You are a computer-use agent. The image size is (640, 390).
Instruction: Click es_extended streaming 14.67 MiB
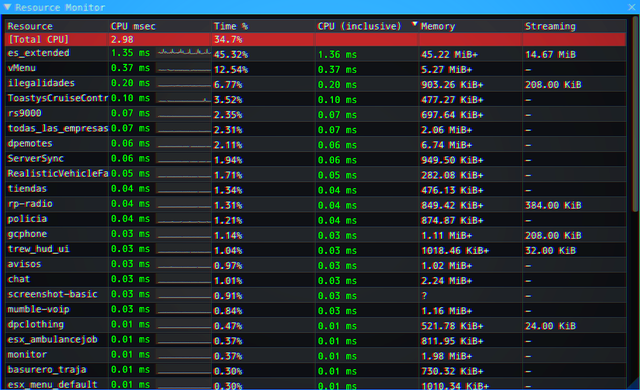[x=550, y=55]
